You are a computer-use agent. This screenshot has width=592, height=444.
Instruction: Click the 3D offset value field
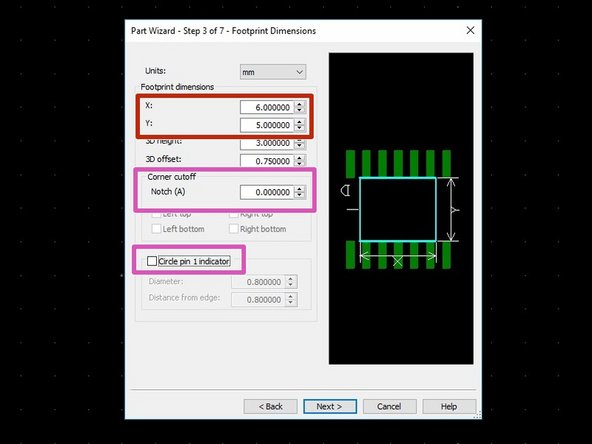(267, 161)
